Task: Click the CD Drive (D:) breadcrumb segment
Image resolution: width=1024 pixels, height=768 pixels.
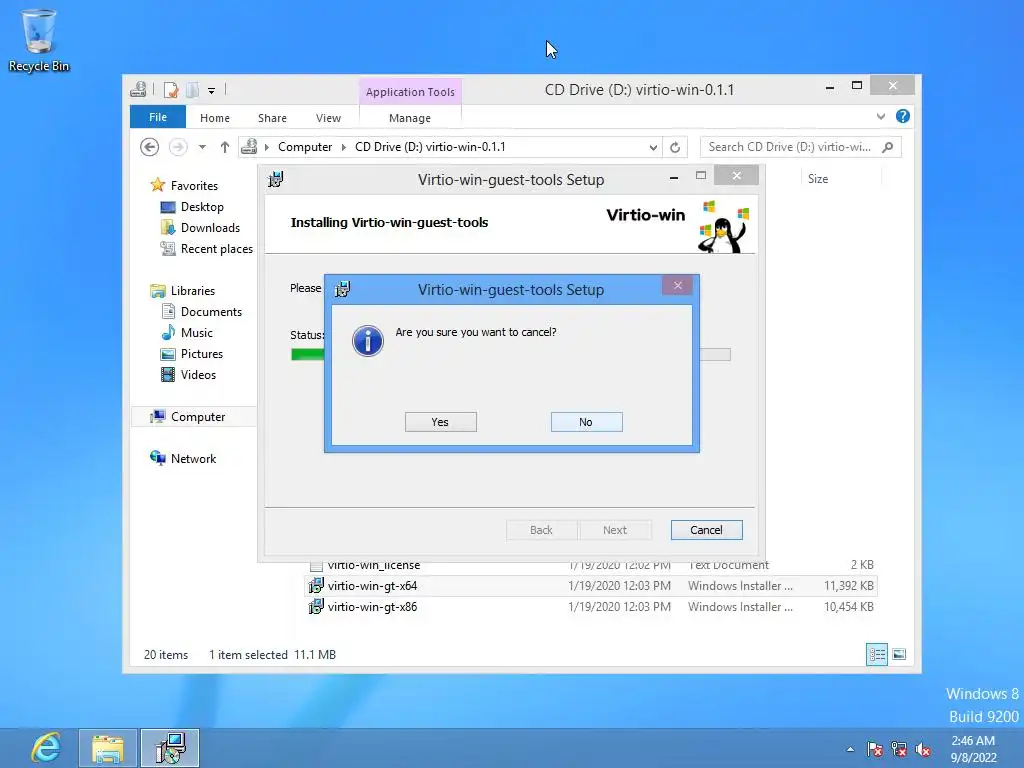Action: tap(430, 147)
